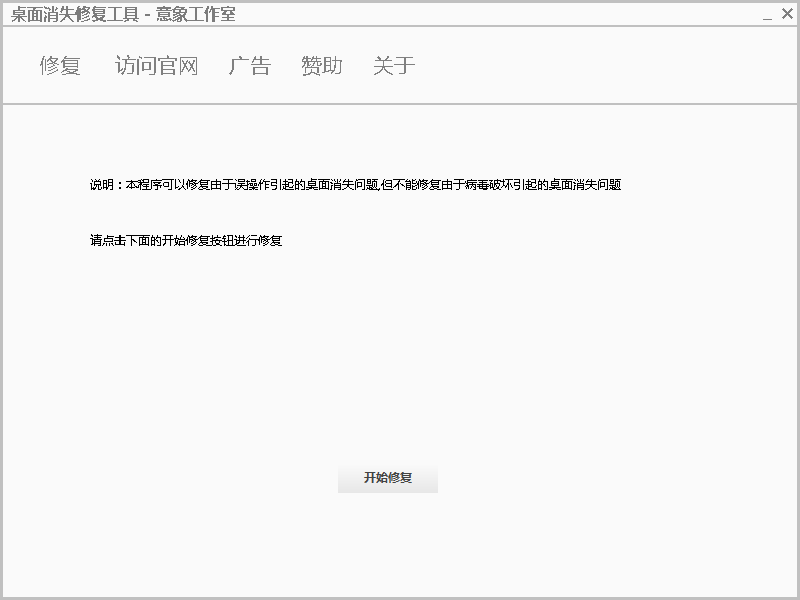The image size is (800, 600).
Task: Open the advertisement page
Action: pyautogui.click(x=250, y=66)
